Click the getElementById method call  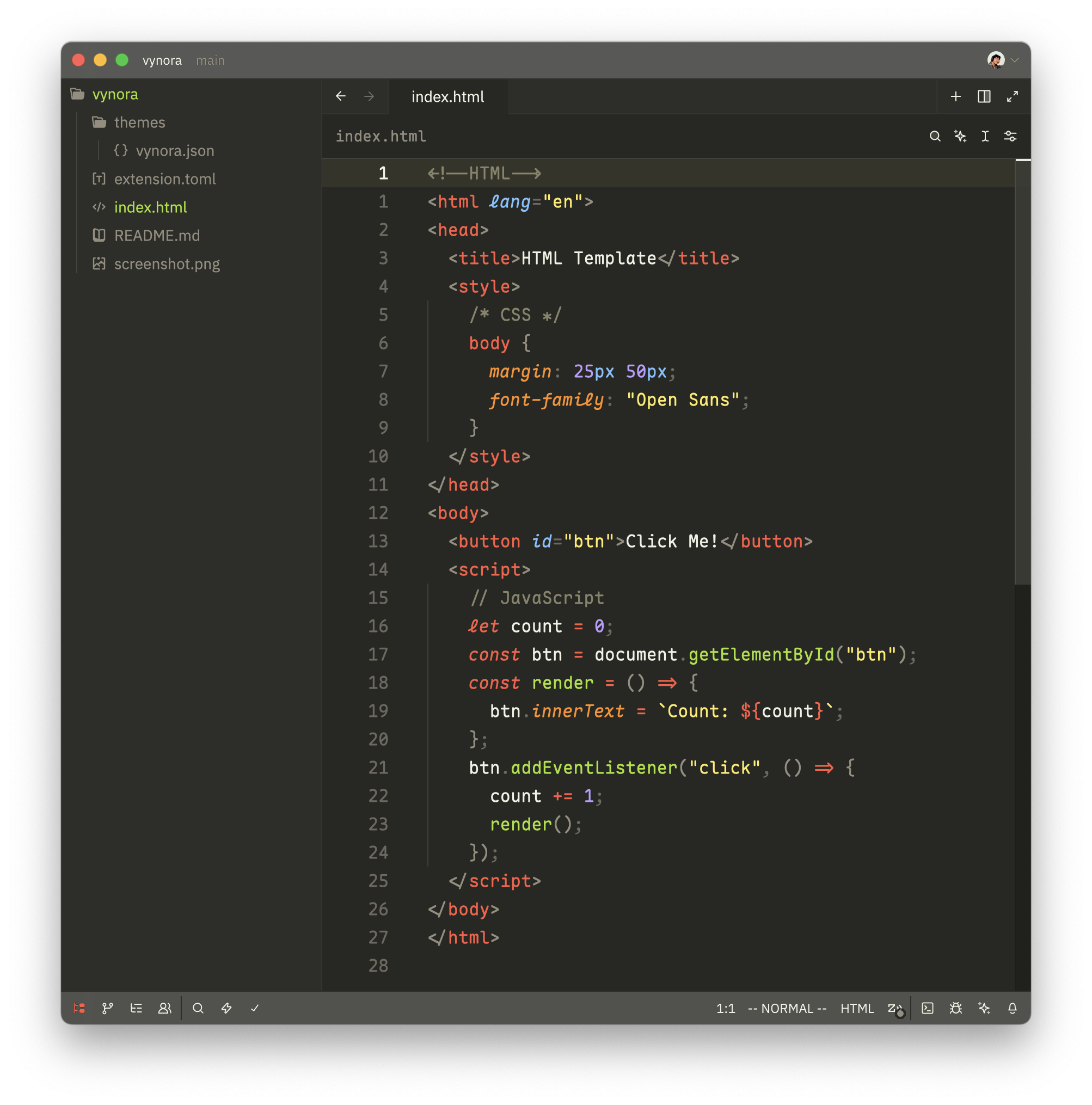point(762,654)
